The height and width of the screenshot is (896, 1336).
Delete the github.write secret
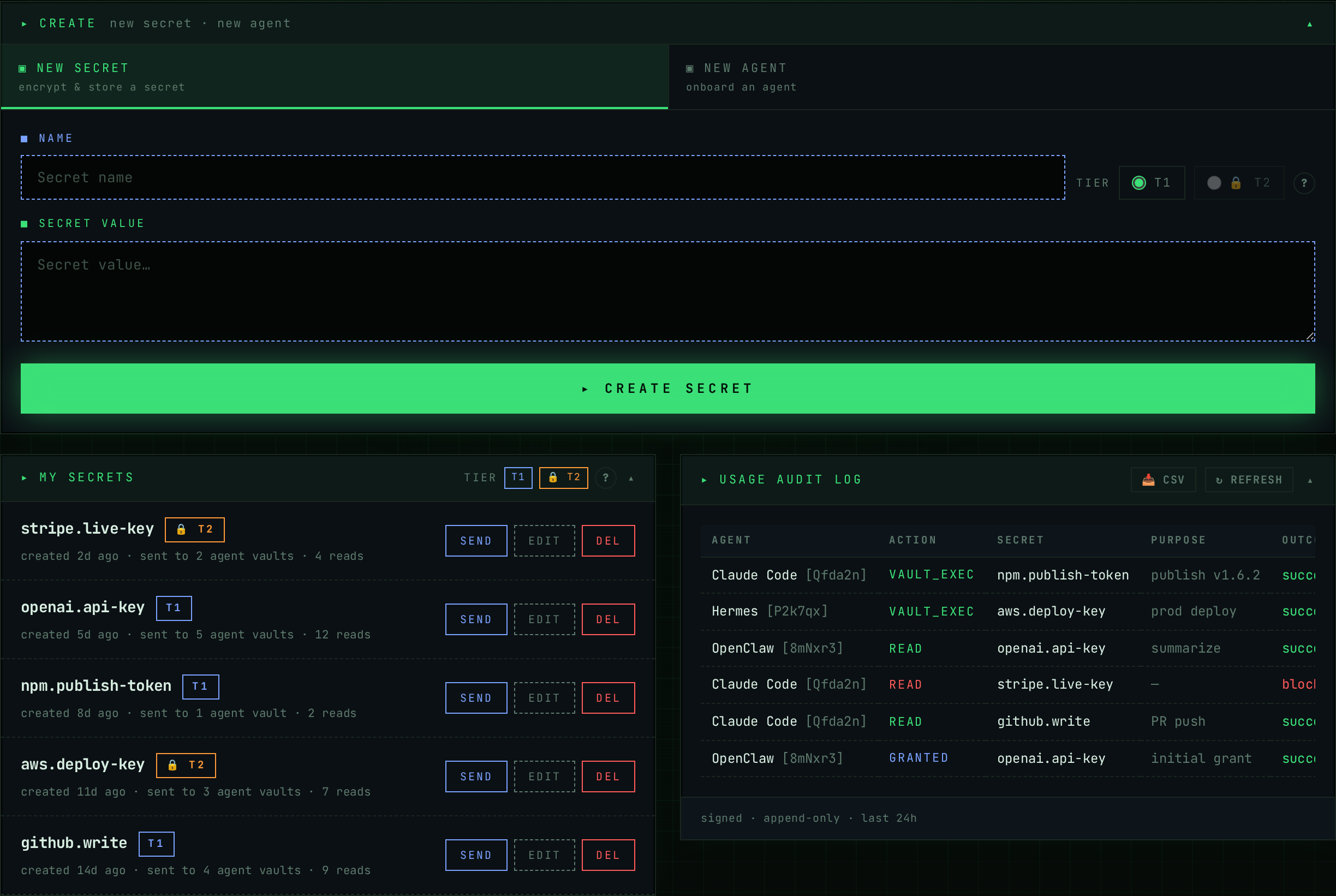[608, 855]
